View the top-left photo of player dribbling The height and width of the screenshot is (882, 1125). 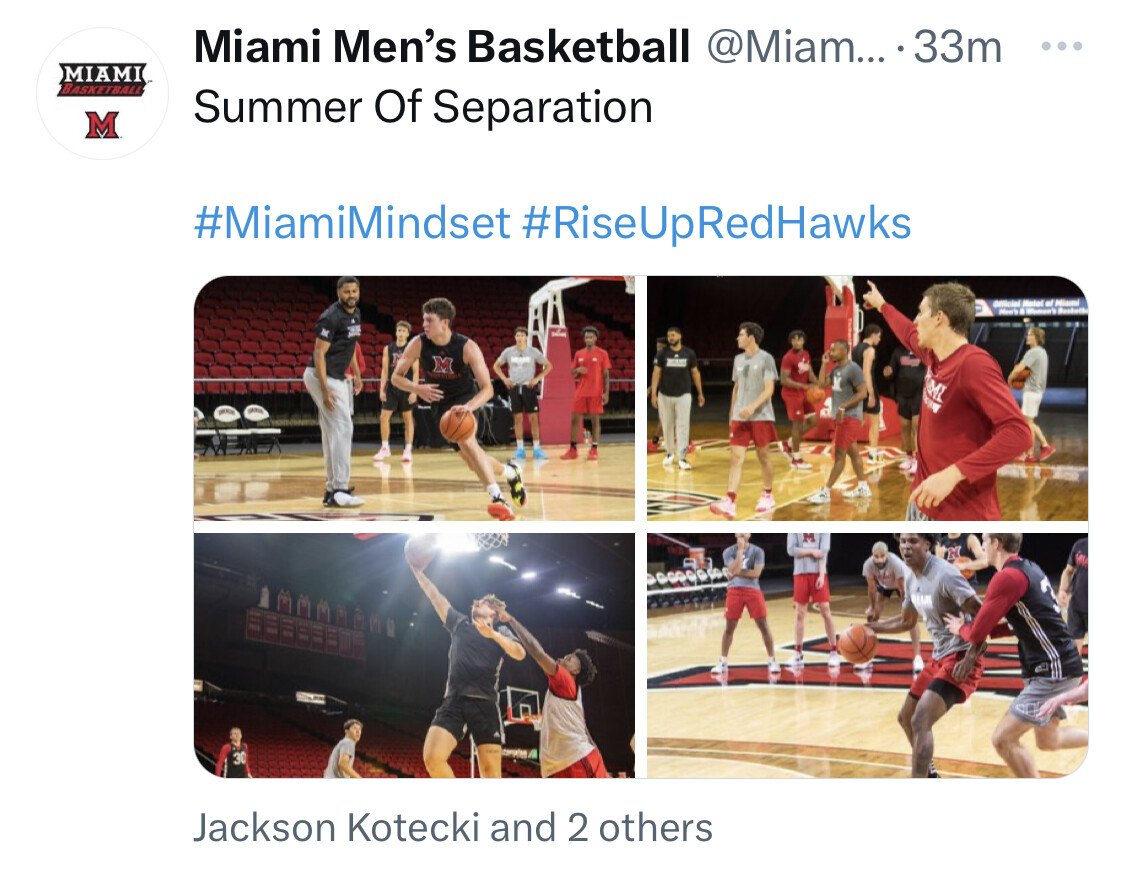[414, 398]
